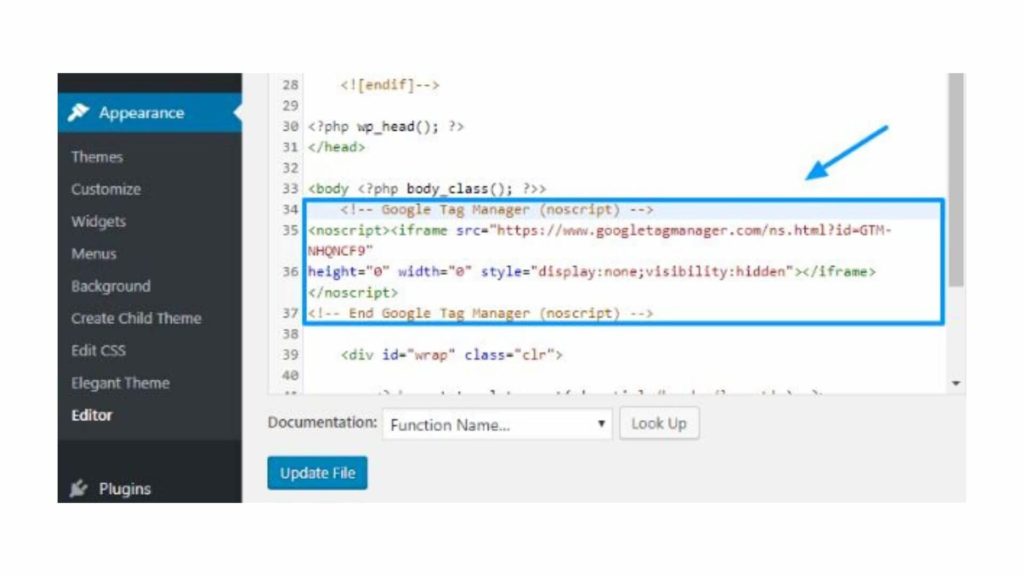Click the Update File button
This screenshot has height=576, width=1024.
pyautogui.click(x=317, y=473)
